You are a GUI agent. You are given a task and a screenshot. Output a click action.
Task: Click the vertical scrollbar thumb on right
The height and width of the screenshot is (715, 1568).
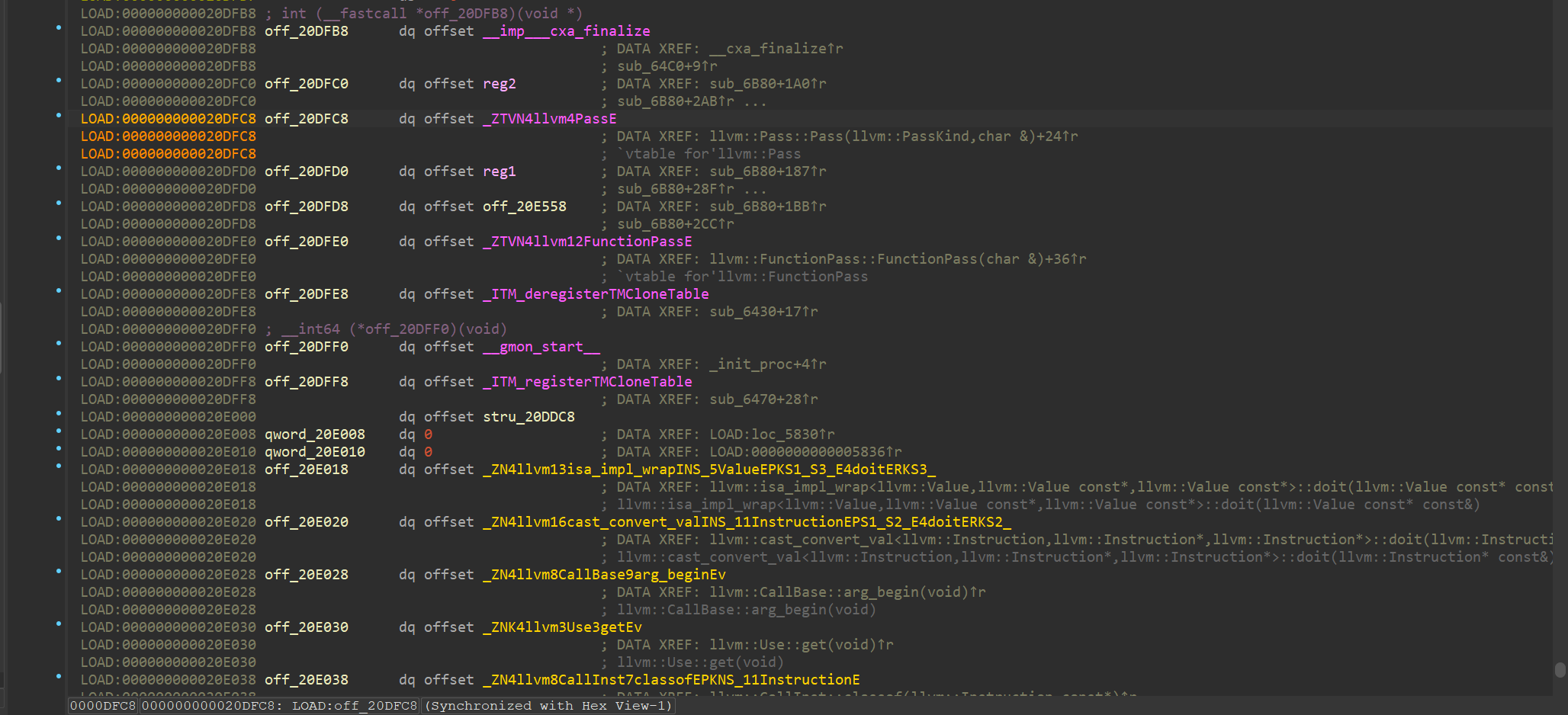click(x=1560, y=669)
